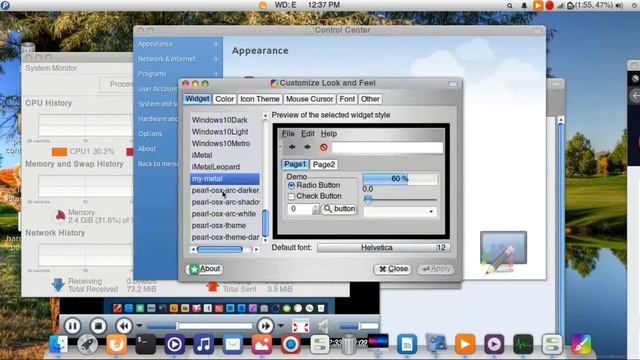Image resolution: width=640 pixels, height=360 pixels.
Task: Switch to the Color tab
Action: (224, 99)
